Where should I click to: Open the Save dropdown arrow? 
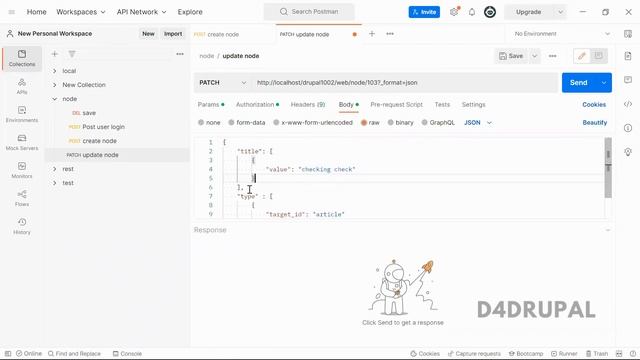(534, 56)
